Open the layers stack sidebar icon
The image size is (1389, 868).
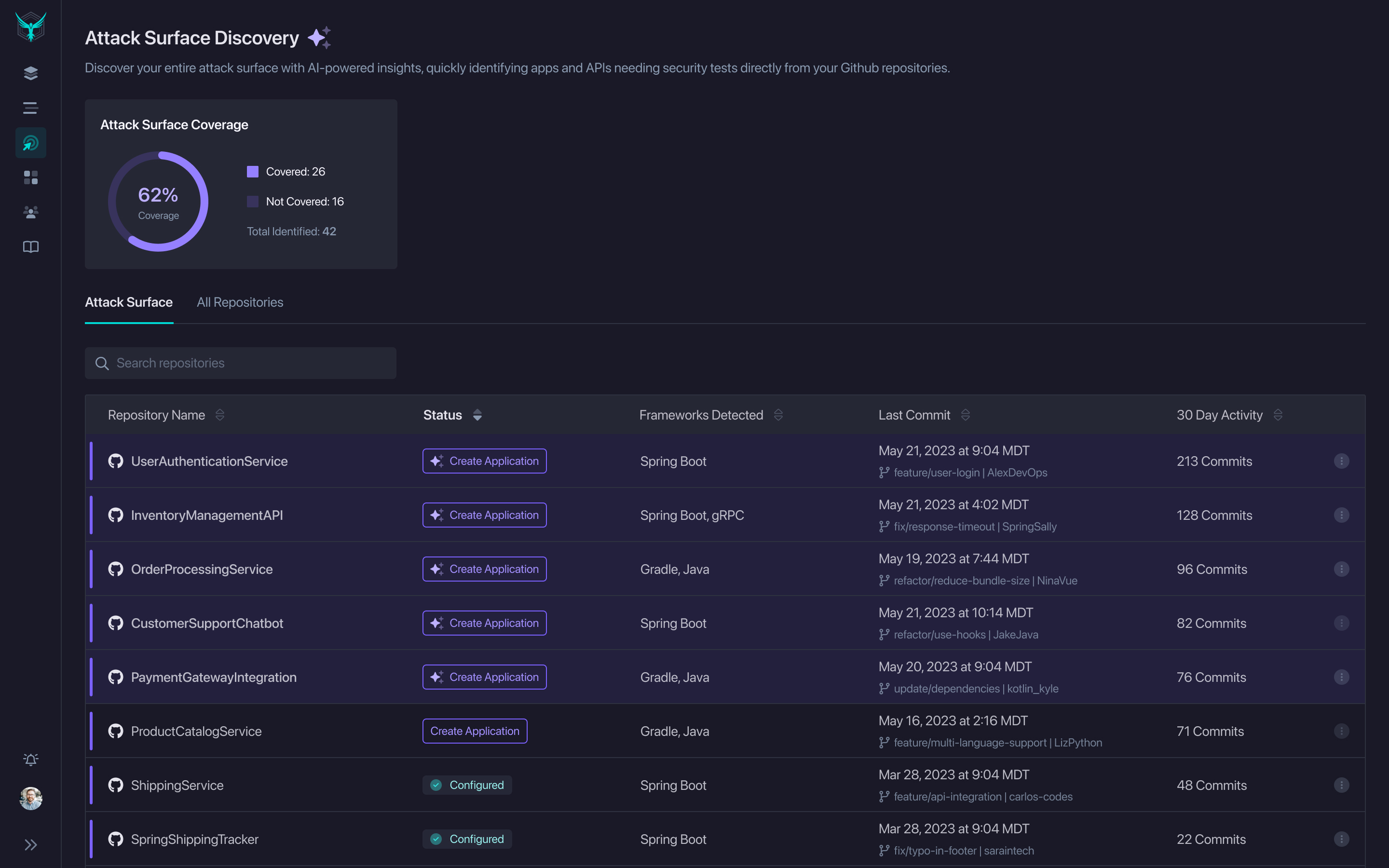coord(31,73)
